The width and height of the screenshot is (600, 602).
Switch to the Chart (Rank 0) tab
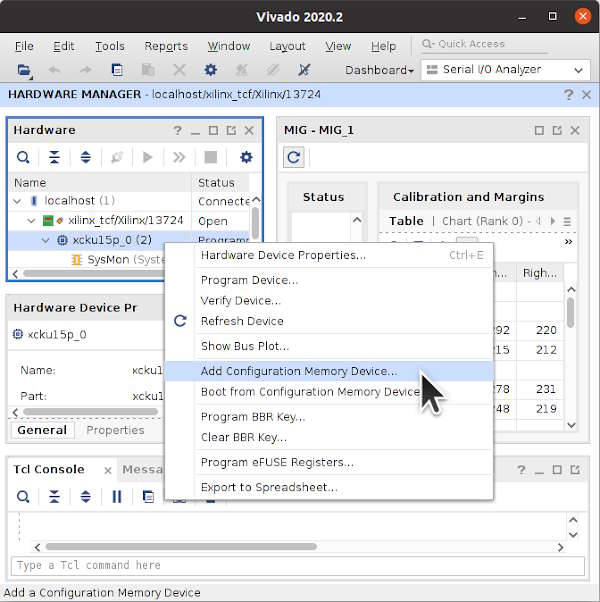click(482, 221)
